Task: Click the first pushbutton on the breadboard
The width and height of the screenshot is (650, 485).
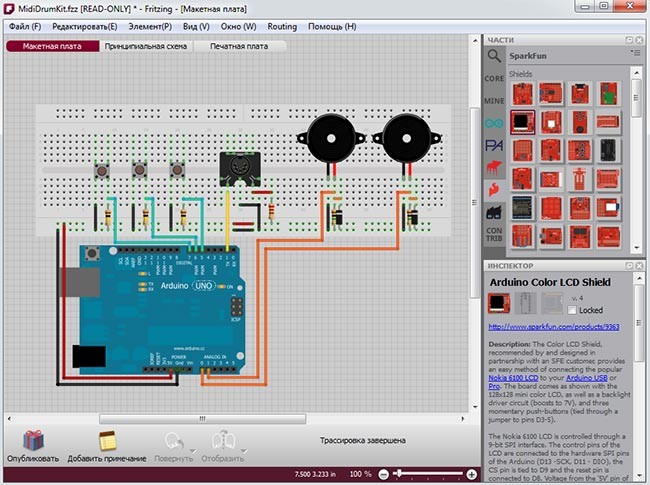Action: 102,170
